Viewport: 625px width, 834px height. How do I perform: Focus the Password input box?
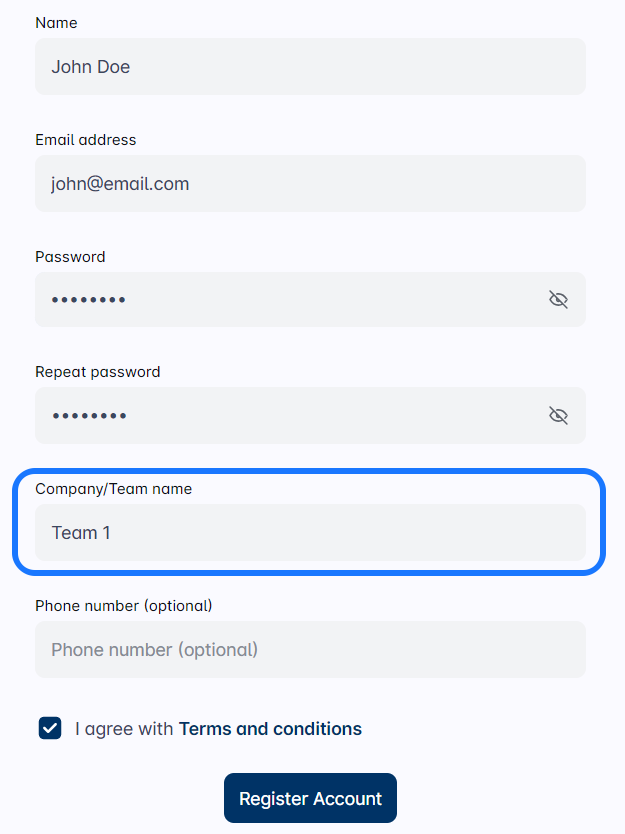290,300
